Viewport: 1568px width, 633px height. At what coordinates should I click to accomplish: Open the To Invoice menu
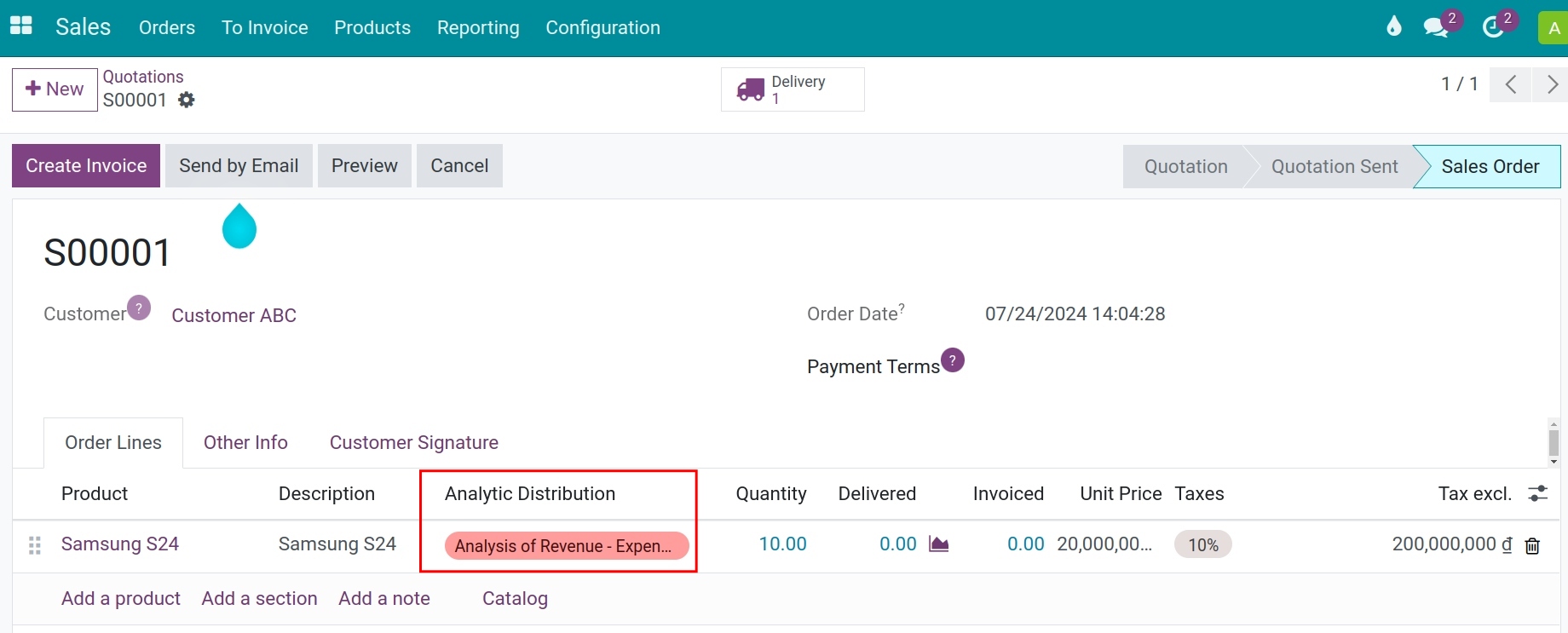point(265,27)
